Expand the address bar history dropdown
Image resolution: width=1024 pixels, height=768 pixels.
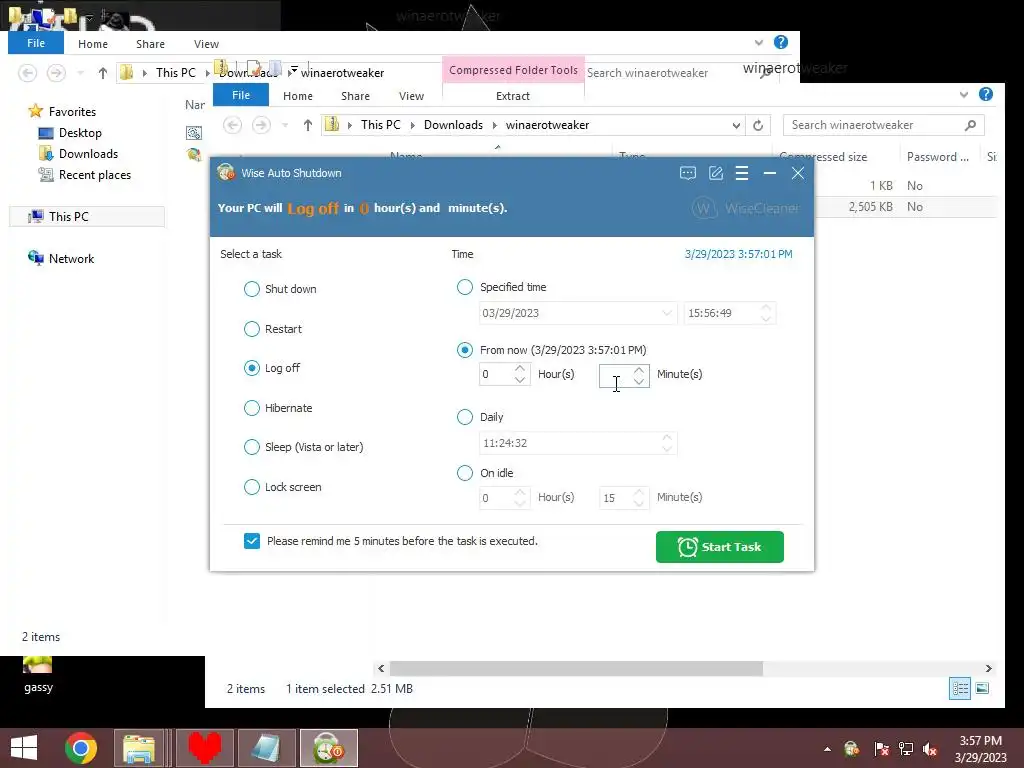[736, 125]
